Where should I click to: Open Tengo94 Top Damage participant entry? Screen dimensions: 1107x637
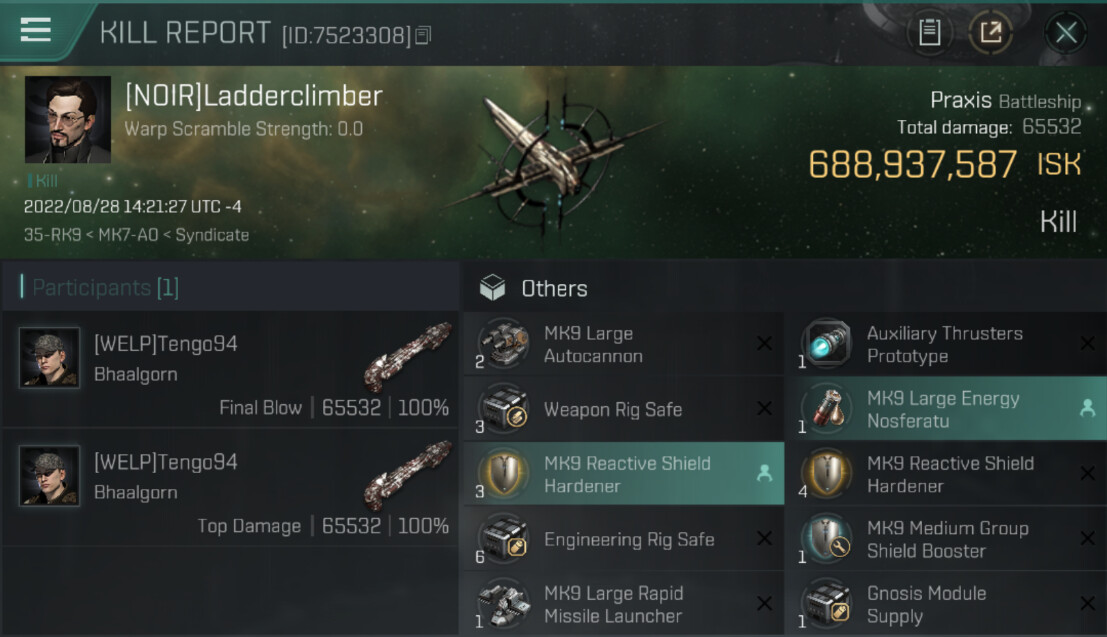tap(231, 487)
